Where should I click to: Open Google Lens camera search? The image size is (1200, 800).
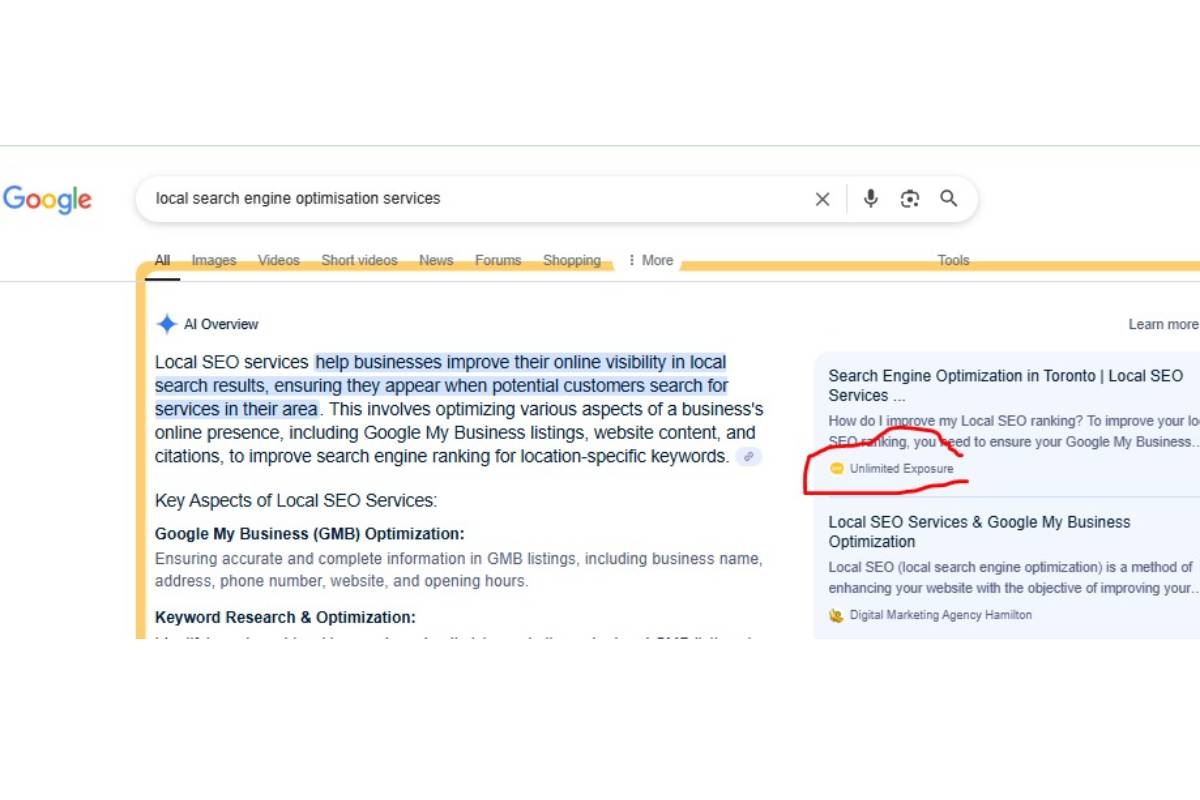point(909,198)
